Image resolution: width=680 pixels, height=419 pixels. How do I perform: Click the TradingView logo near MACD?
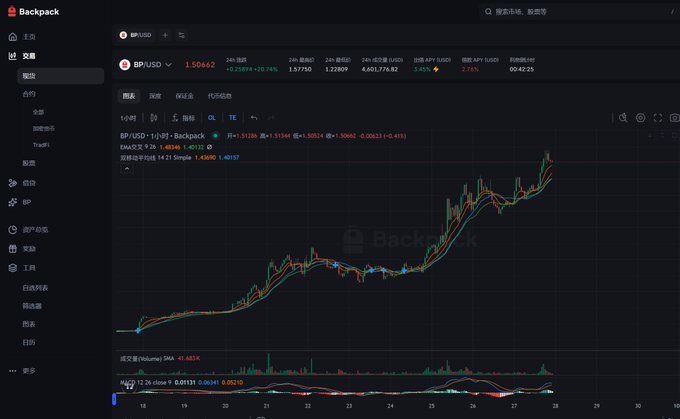pyautogui.click(x=129, y=386)
